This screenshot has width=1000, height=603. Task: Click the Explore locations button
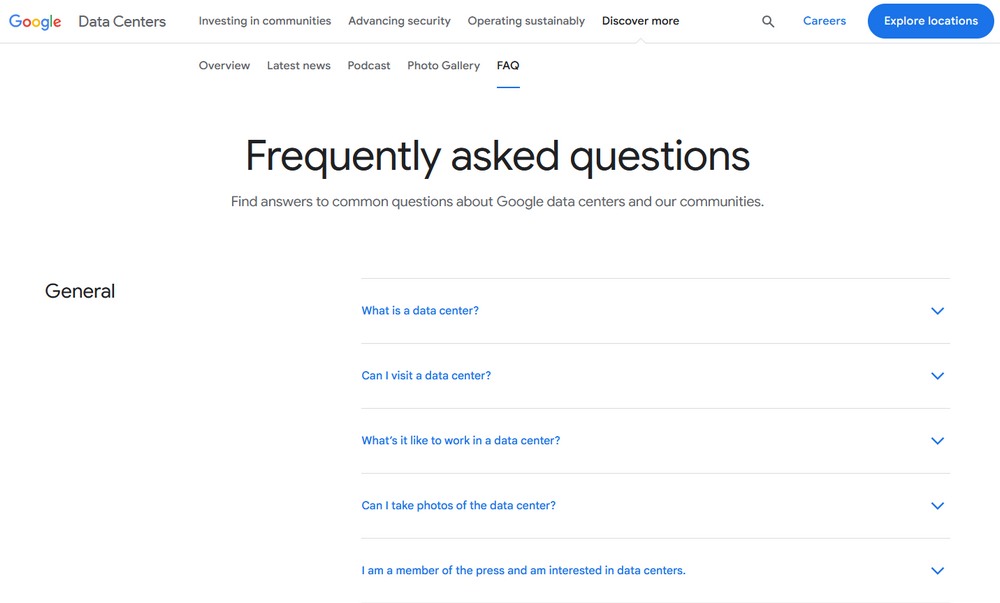click(930, 21)
